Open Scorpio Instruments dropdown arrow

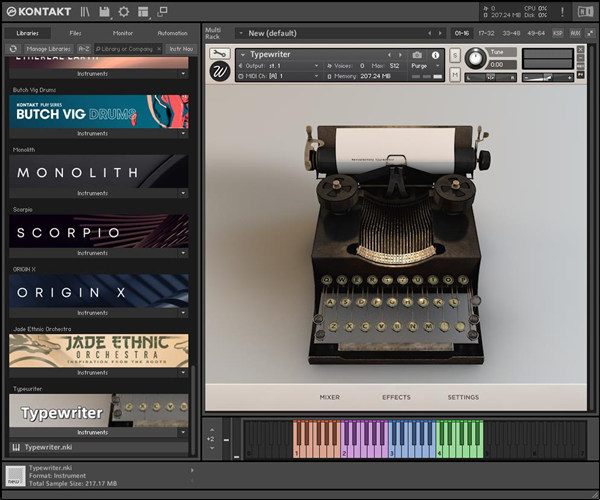tap(183, 253)
